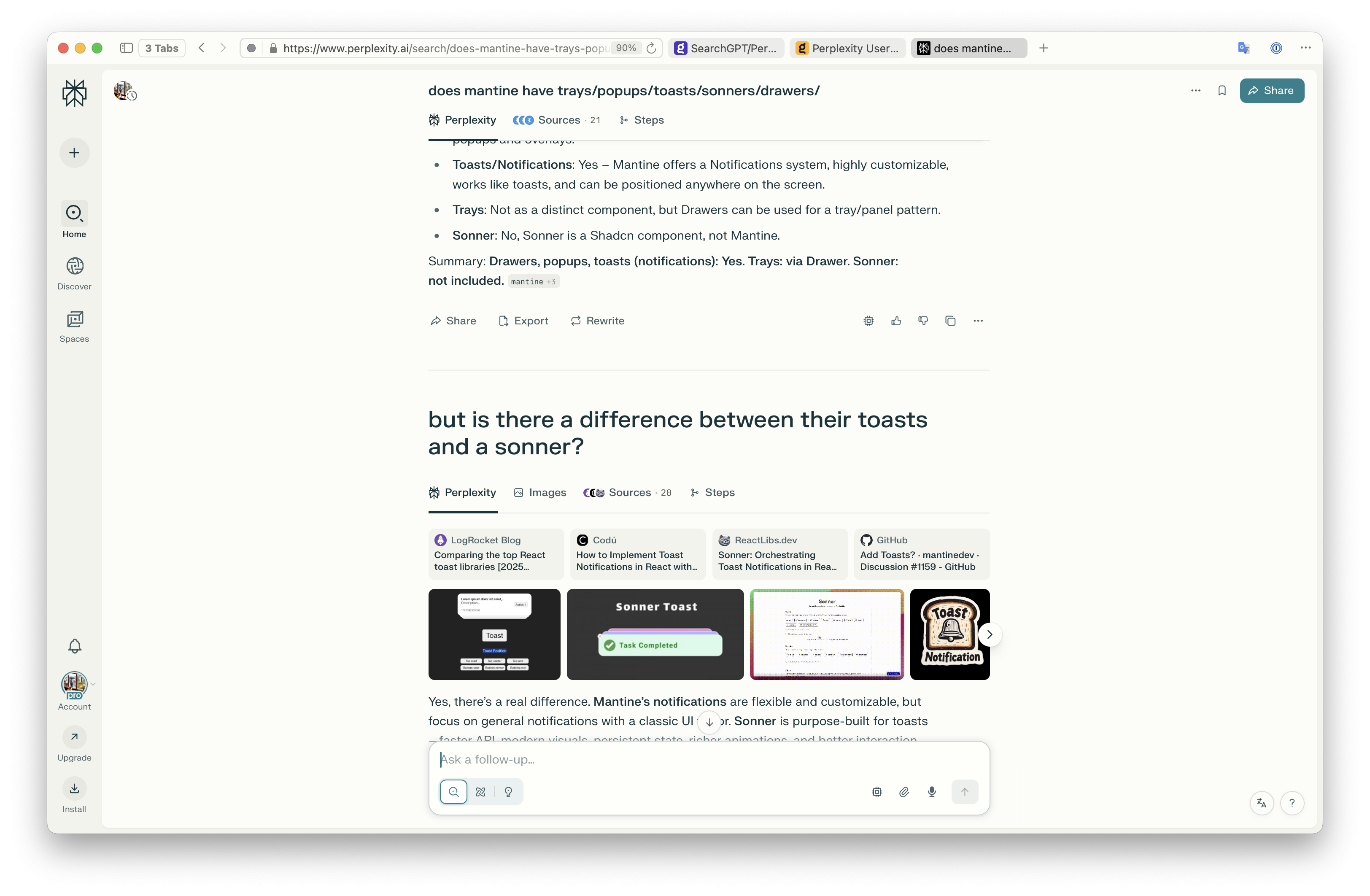1370x896 pixels.
Task: Click the thumbs down feedback icon
Action: click(x=923, y=321)
